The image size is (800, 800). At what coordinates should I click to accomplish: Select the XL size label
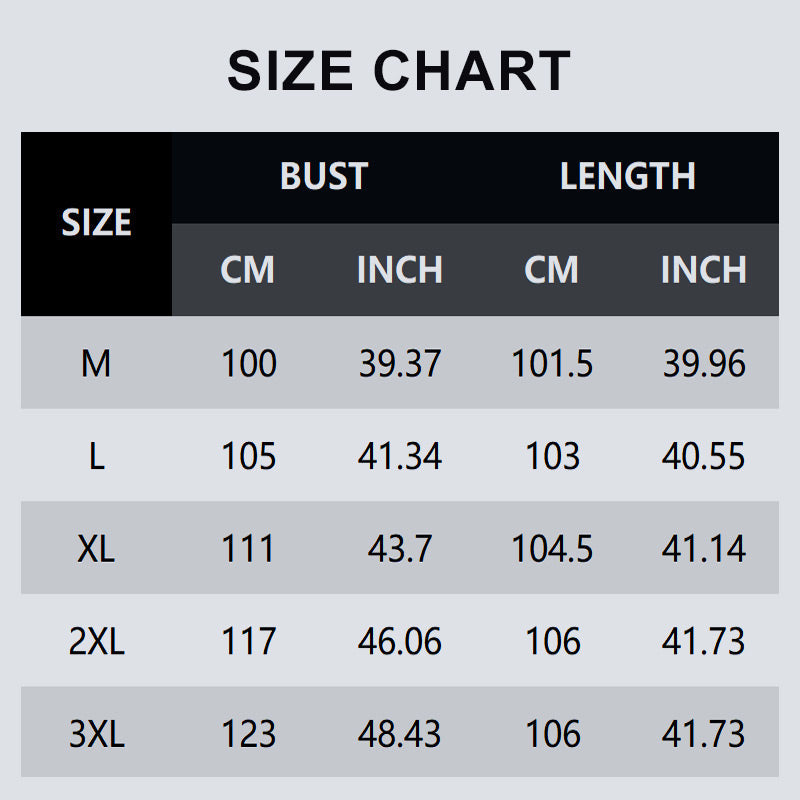click(x=96, y=549)
